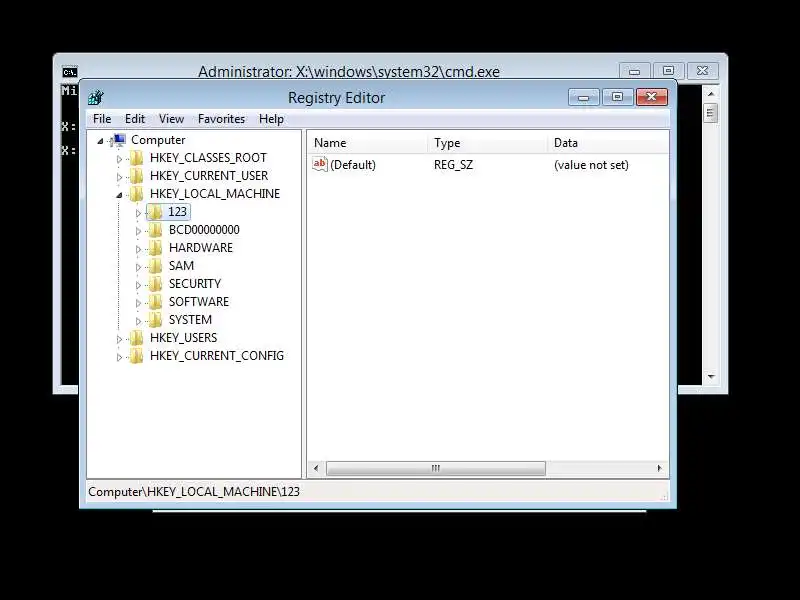800x600 pixels.
Task: Select the HKEY_LOCAL_MACHINE label
Action: pyautogui.click(x=215, y=193)
